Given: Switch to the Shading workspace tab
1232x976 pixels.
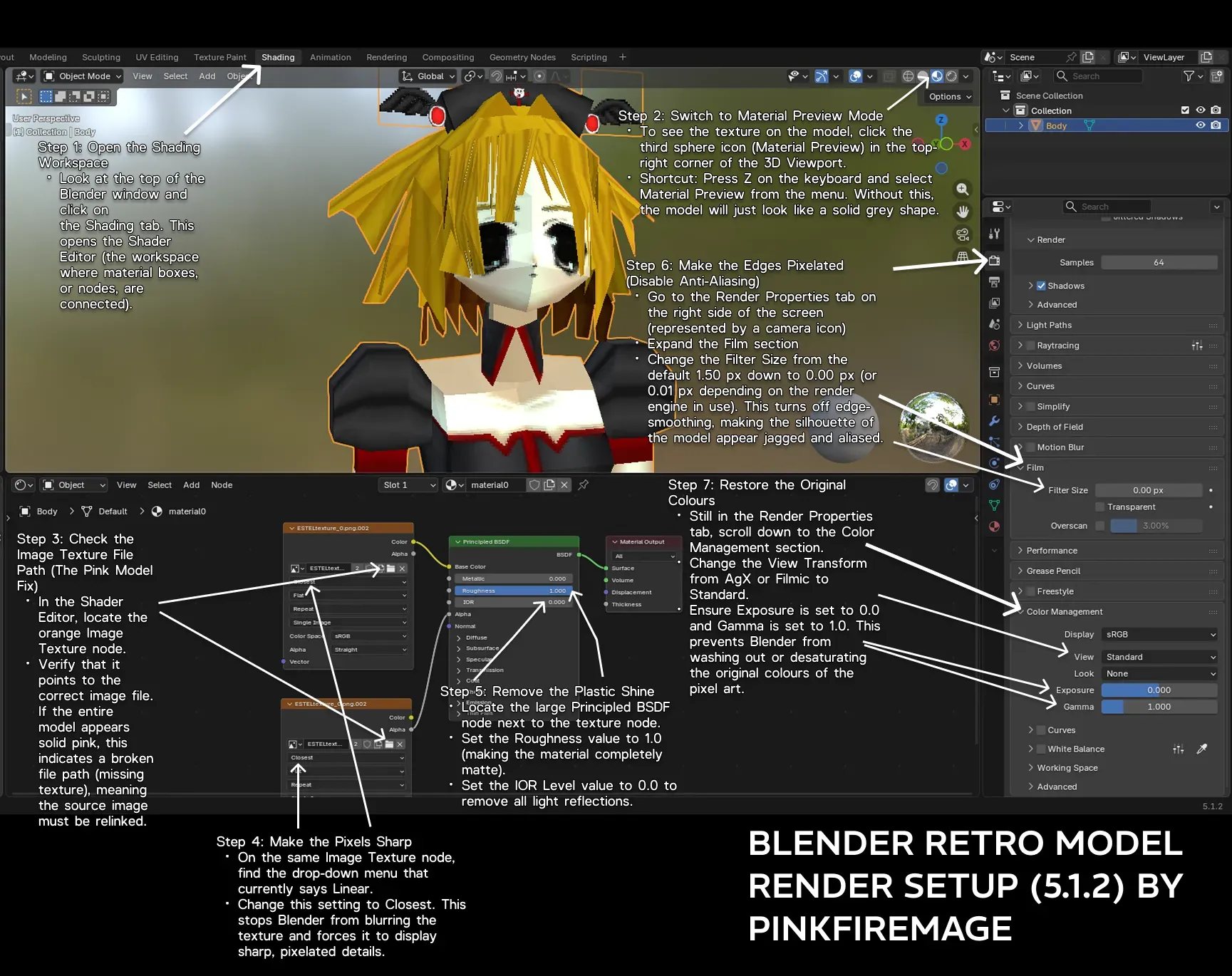Looking at the screenshot, I should pyautogui.click(x=278, y=58).
